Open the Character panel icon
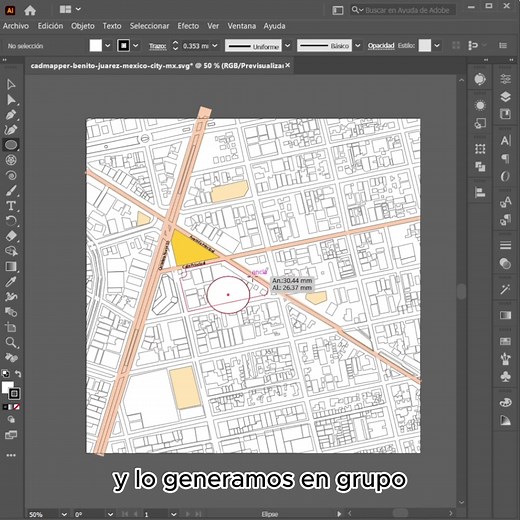Screen dimensions: 520x520 (x=505, y=141)
